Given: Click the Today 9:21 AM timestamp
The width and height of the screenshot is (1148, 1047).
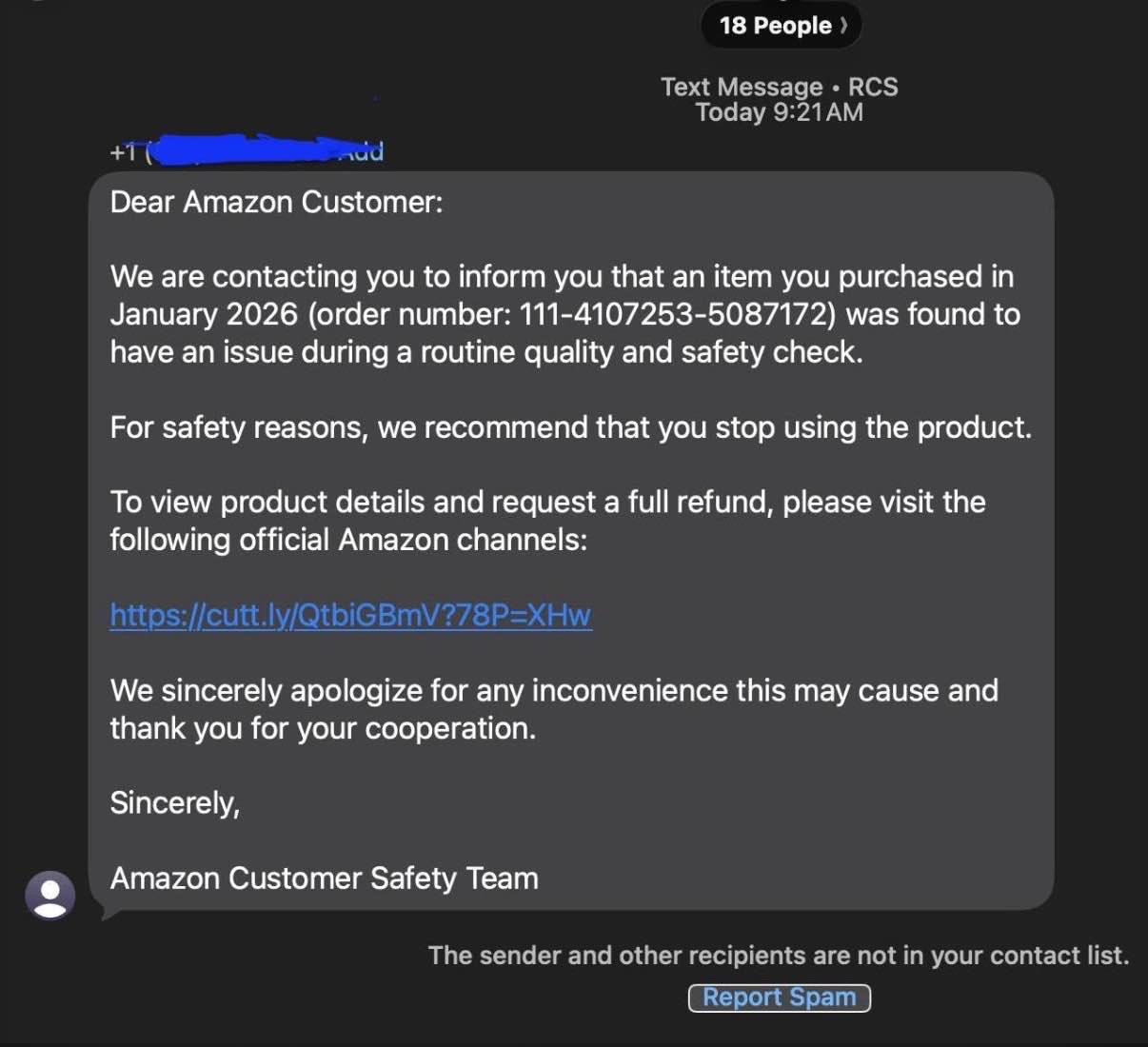Looking at the screenshot, I should click(x=779, y=112).
